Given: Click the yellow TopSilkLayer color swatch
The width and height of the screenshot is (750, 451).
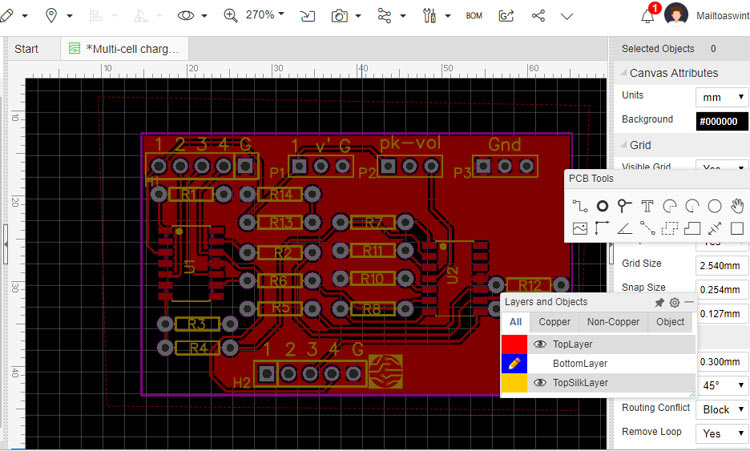Looking at the screenshot, I should [x=514, y=383].
